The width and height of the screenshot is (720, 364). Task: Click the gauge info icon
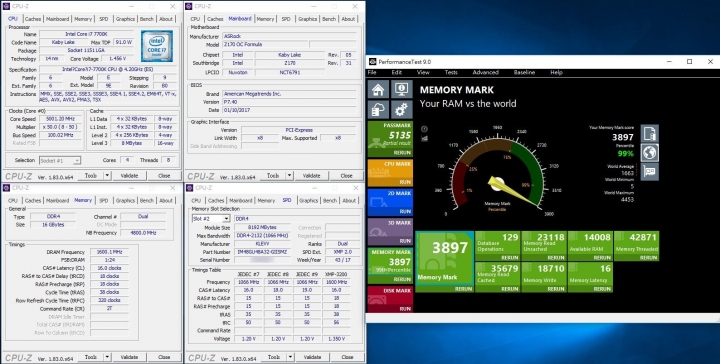pos(424,129)
